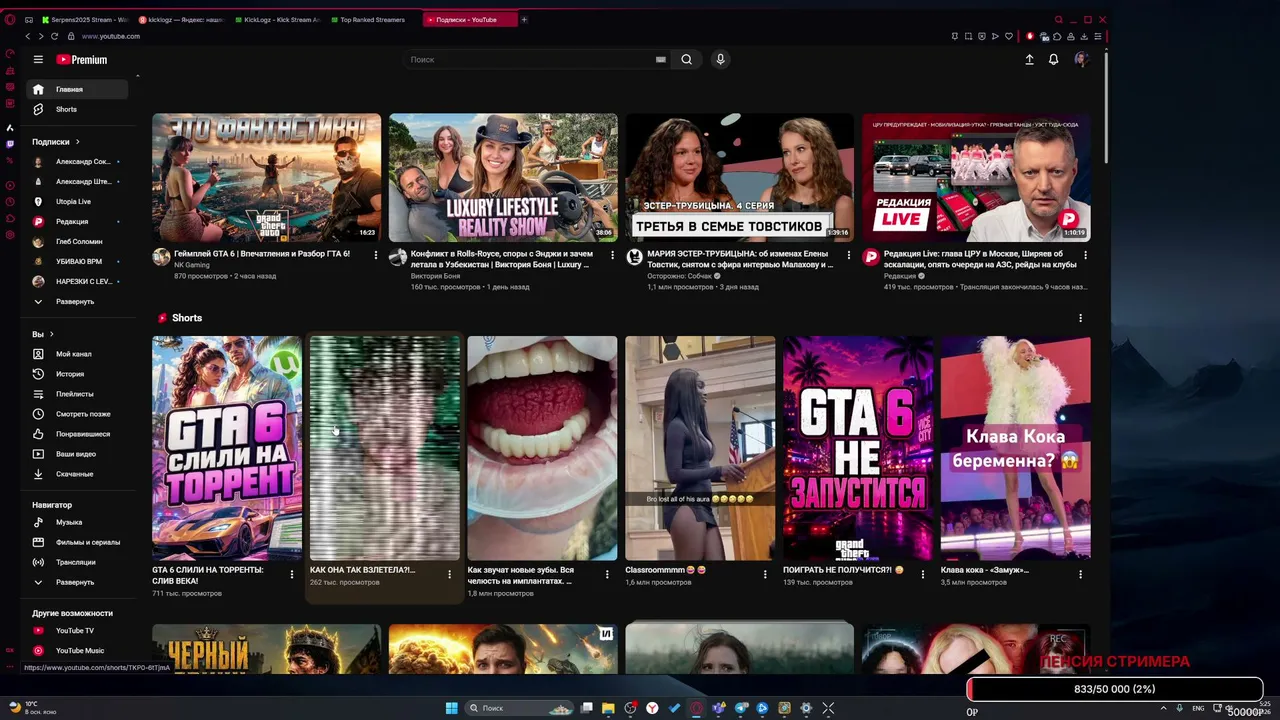Open more options for the Виктория Боня video
Viewport: 1280px width, 720px height.
pos(612,255)
